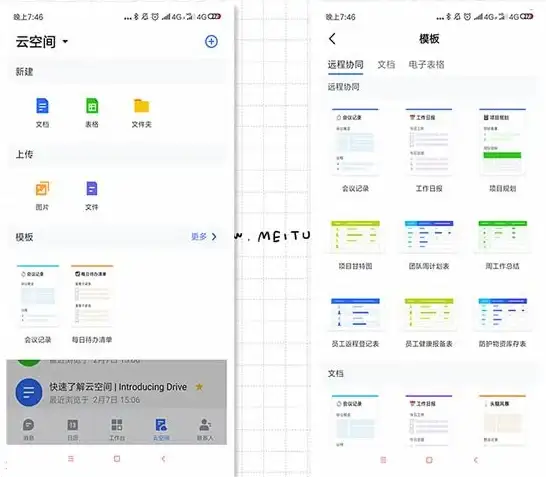Image resolution: width=546 pixels, height=477 pixels.
Task: Go back from the 模板 page
Action: pyautogui.click(x=332, y=39)
